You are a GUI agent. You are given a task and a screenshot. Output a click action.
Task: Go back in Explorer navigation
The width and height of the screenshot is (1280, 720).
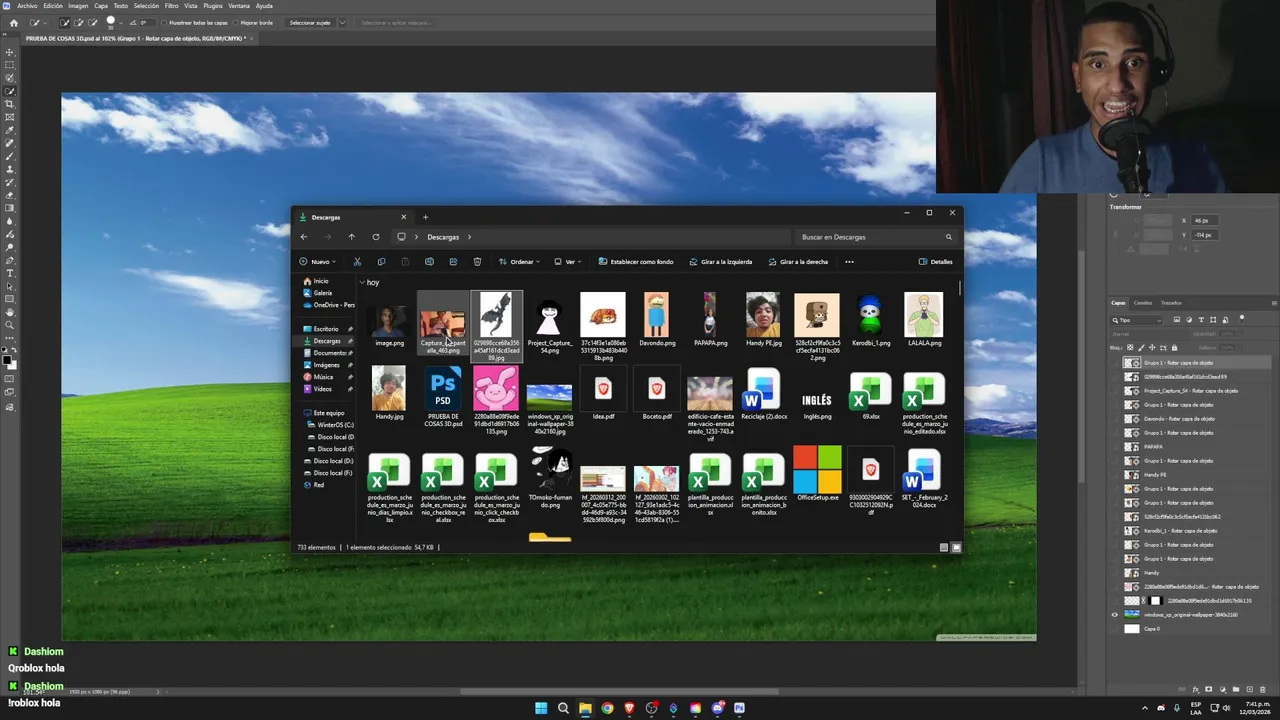(304, 237)
